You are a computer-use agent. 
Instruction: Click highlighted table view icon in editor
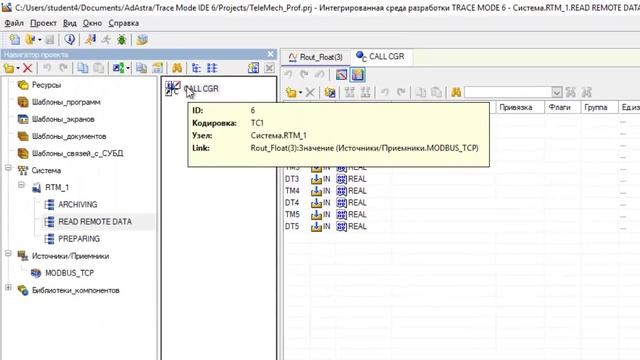pyautogui.click(x=358, y=75)
